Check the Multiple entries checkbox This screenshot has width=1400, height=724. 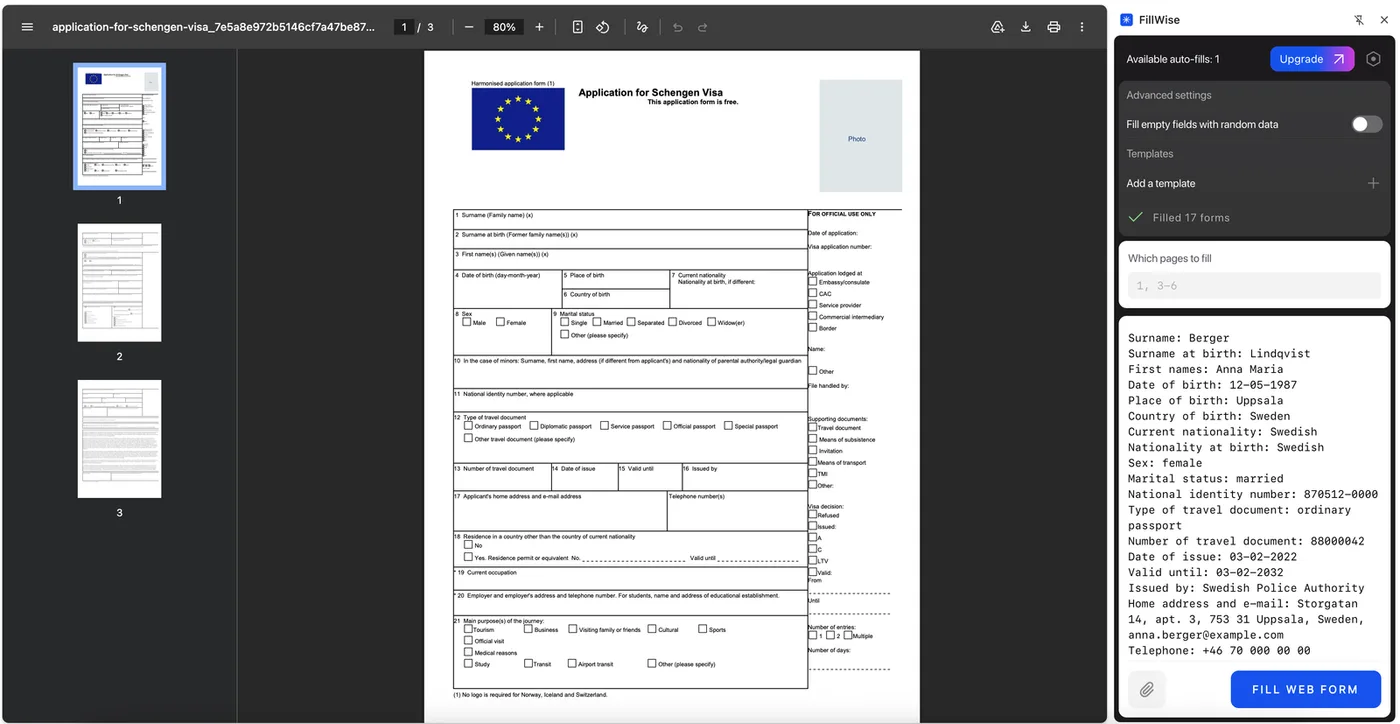click(x=847, y=635)
